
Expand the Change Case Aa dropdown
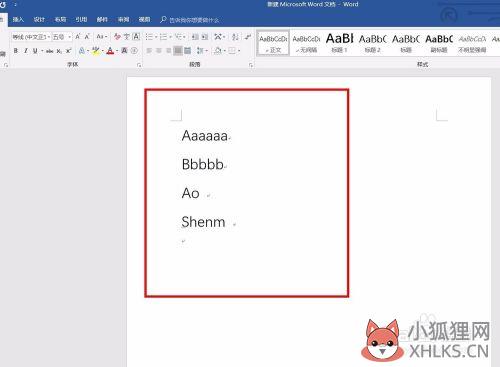pyautogui.click(x=102, y=36)
